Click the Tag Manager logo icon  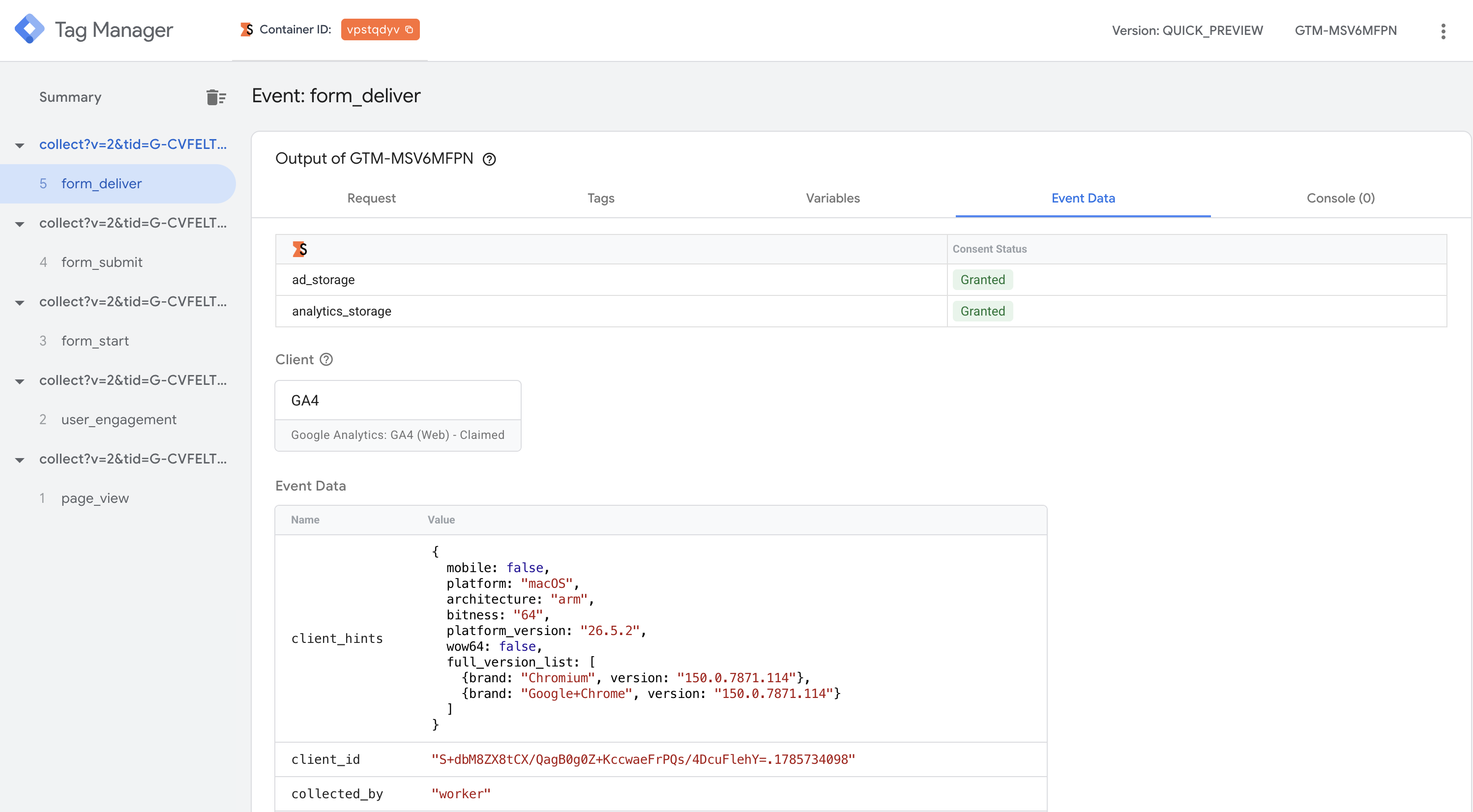tap(29, 29)
